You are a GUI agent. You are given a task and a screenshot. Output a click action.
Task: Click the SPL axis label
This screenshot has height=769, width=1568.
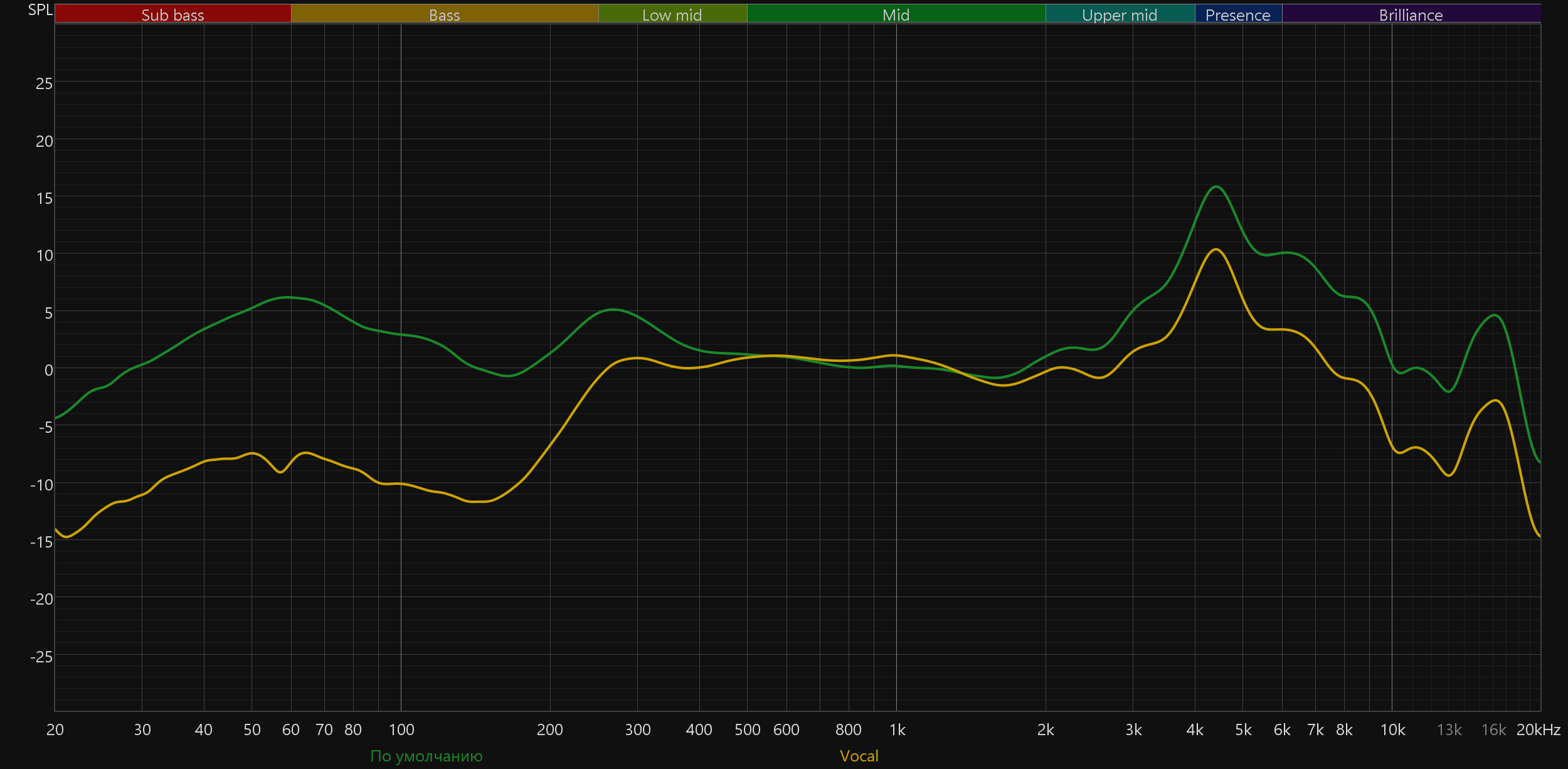pos(40,10)
